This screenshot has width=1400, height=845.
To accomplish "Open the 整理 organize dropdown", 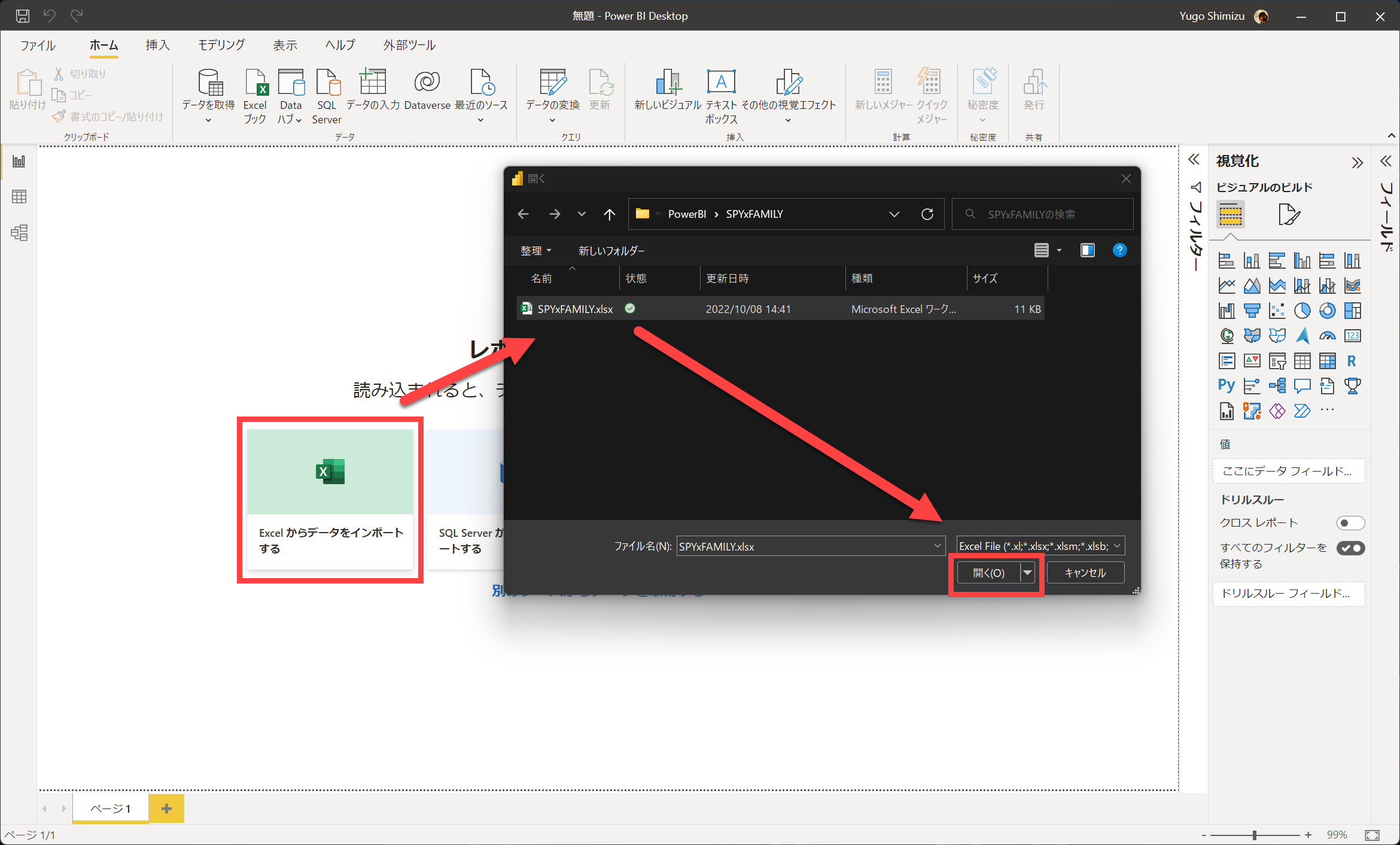I will coord(535,251).
